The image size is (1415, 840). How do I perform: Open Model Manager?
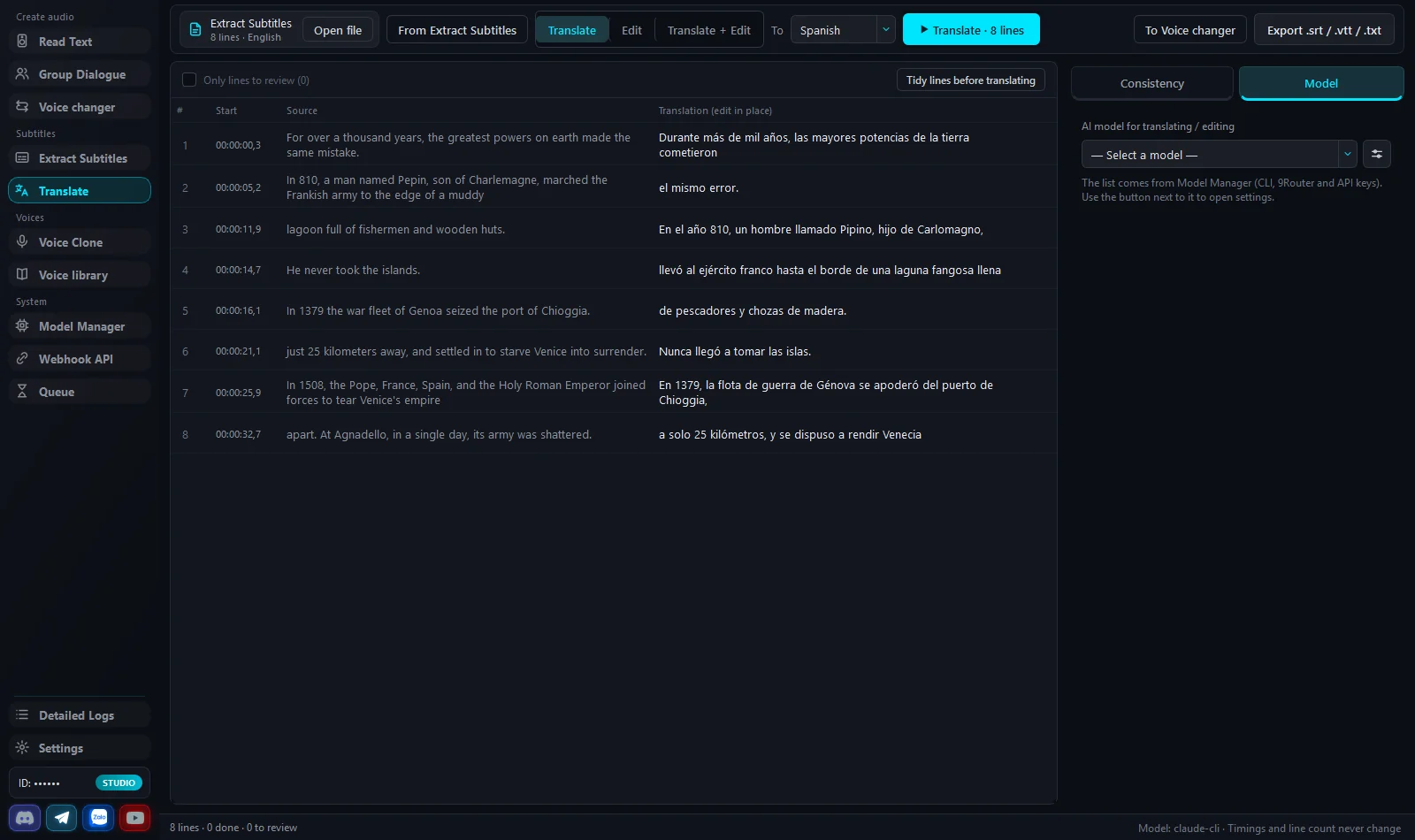(x=80, y=326)
